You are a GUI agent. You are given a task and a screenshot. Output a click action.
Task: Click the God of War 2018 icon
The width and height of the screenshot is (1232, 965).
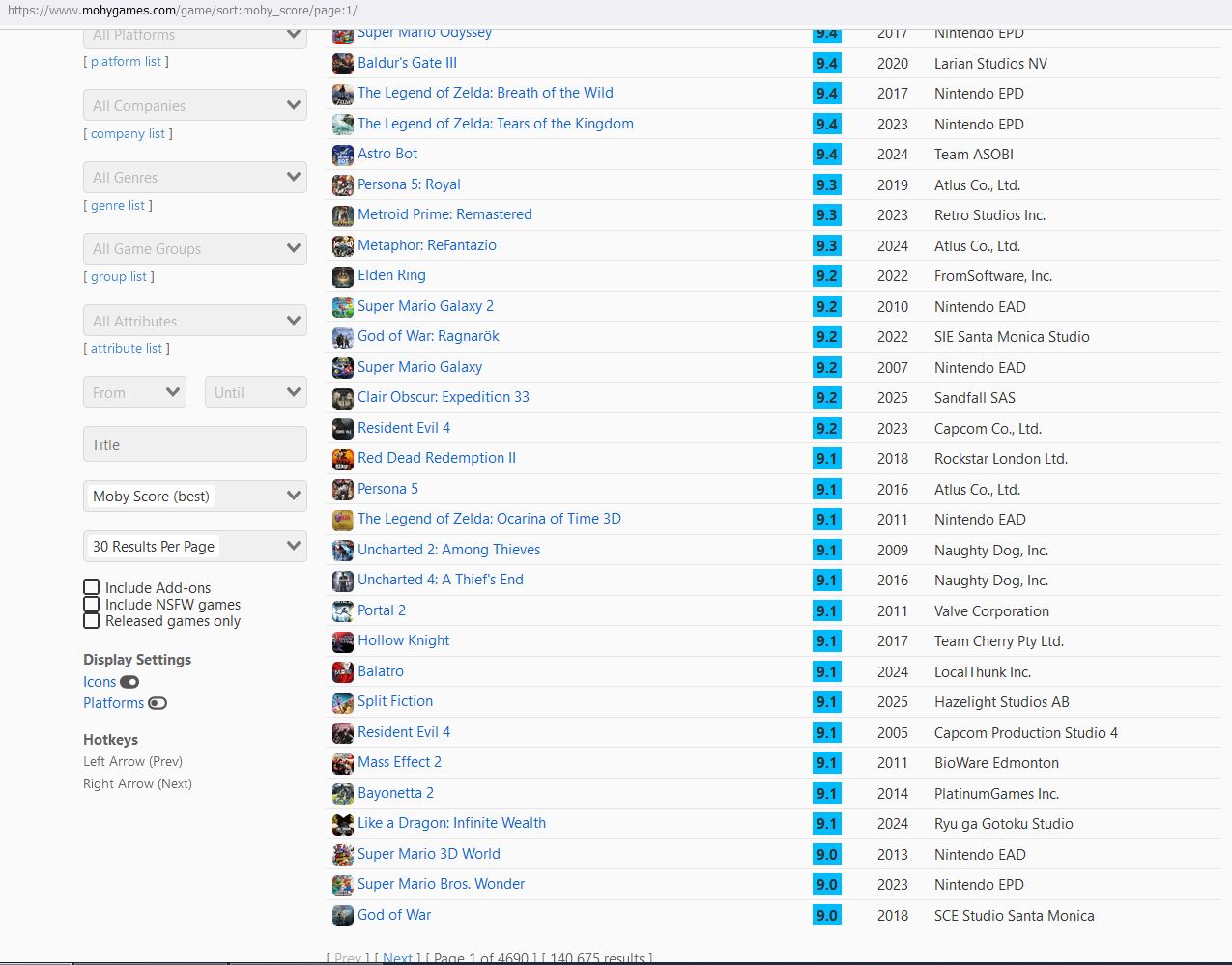click(343, 916)
